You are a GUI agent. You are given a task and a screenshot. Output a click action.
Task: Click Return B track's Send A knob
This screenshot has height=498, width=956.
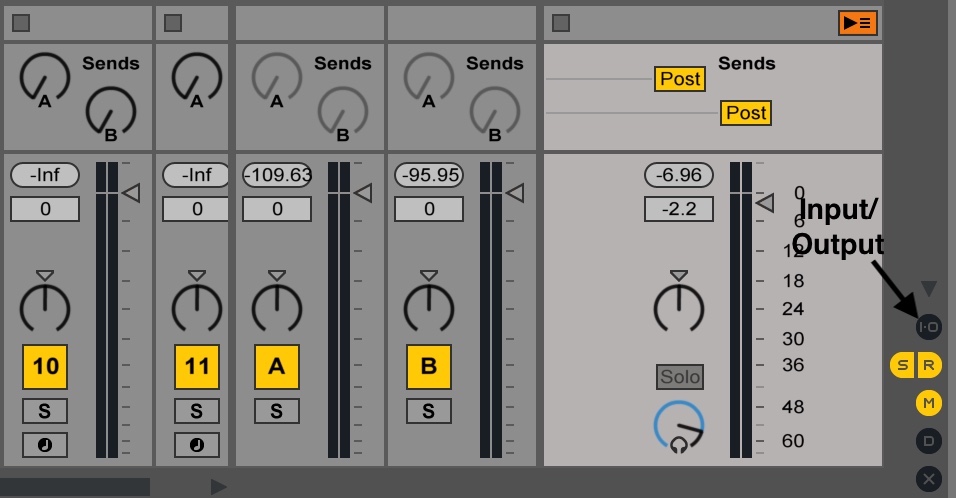tap(429, 78)
